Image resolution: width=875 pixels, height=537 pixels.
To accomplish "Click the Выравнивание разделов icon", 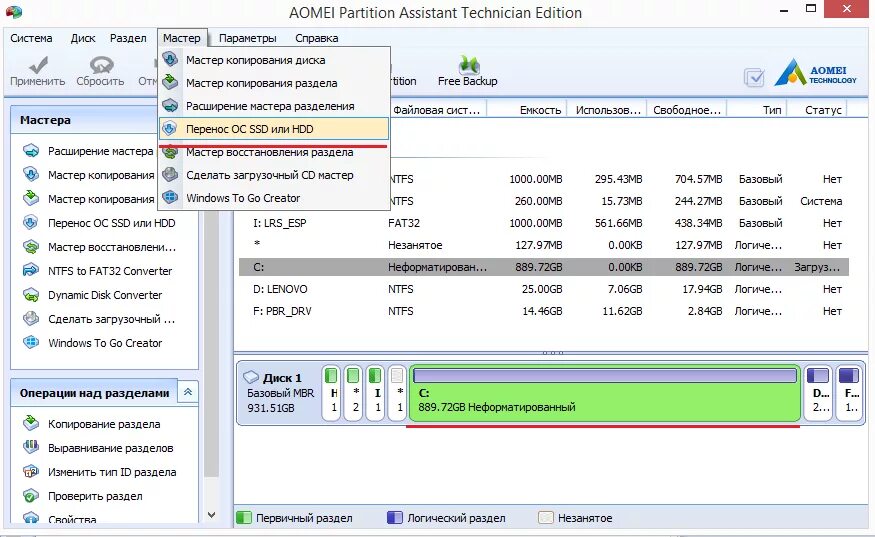I will [x=31, y=448].
